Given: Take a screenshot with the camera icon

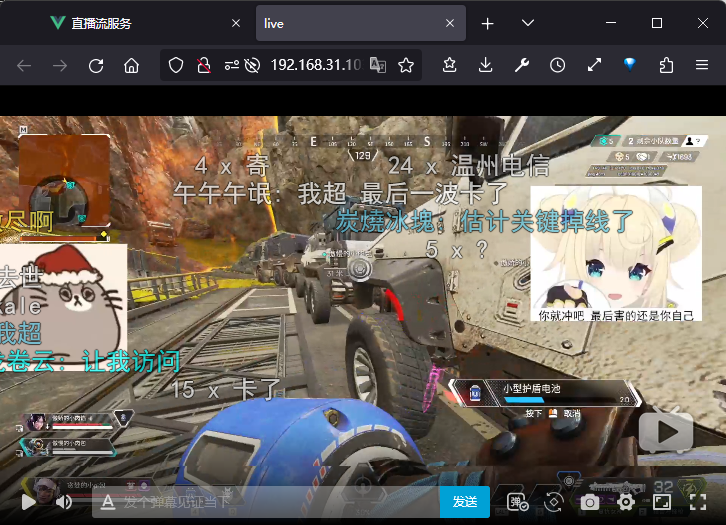Looking at the screenshot, I should coord(591,502).
